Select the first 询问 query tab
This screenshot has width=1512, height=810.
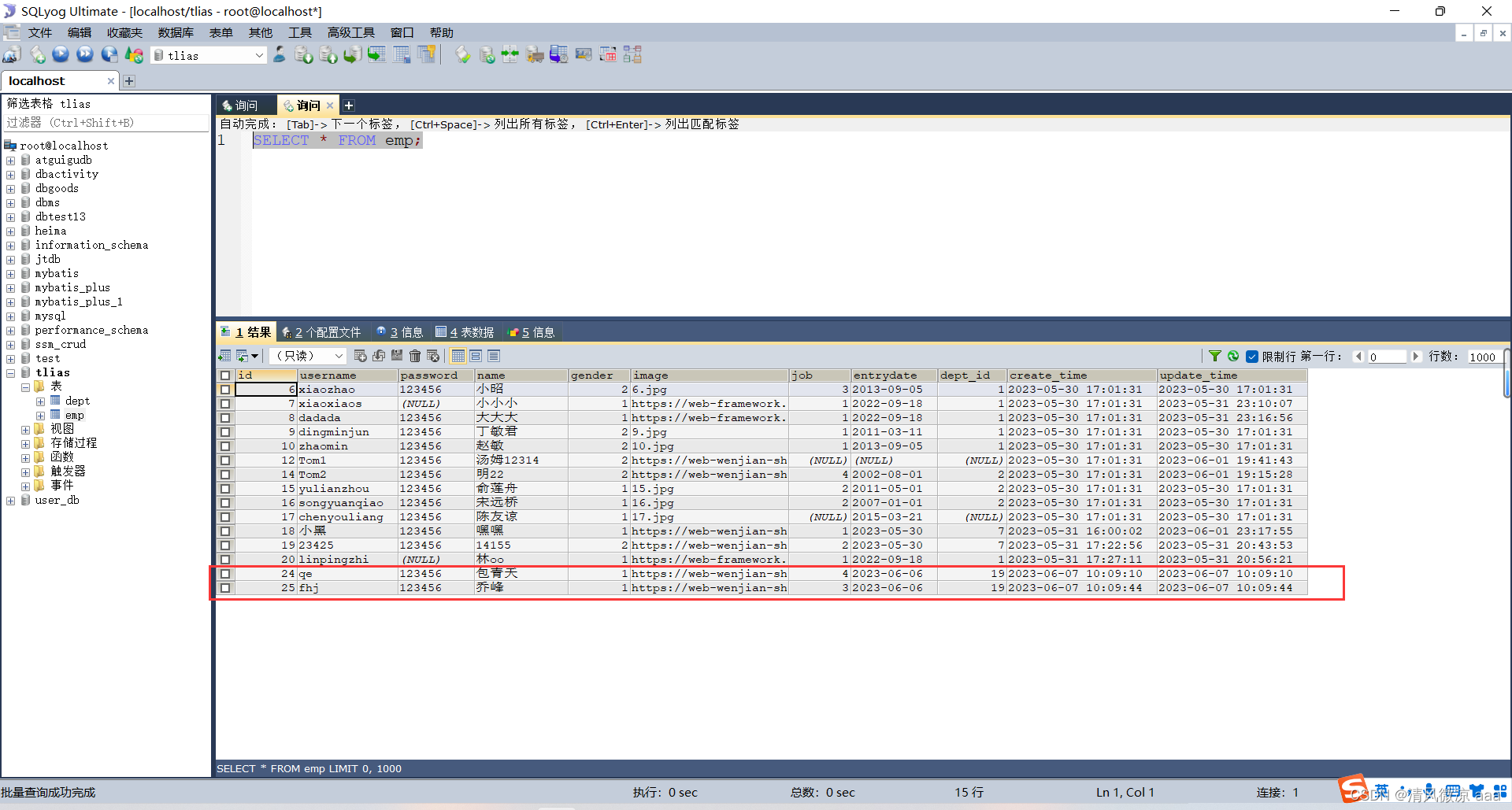[246, 105]
